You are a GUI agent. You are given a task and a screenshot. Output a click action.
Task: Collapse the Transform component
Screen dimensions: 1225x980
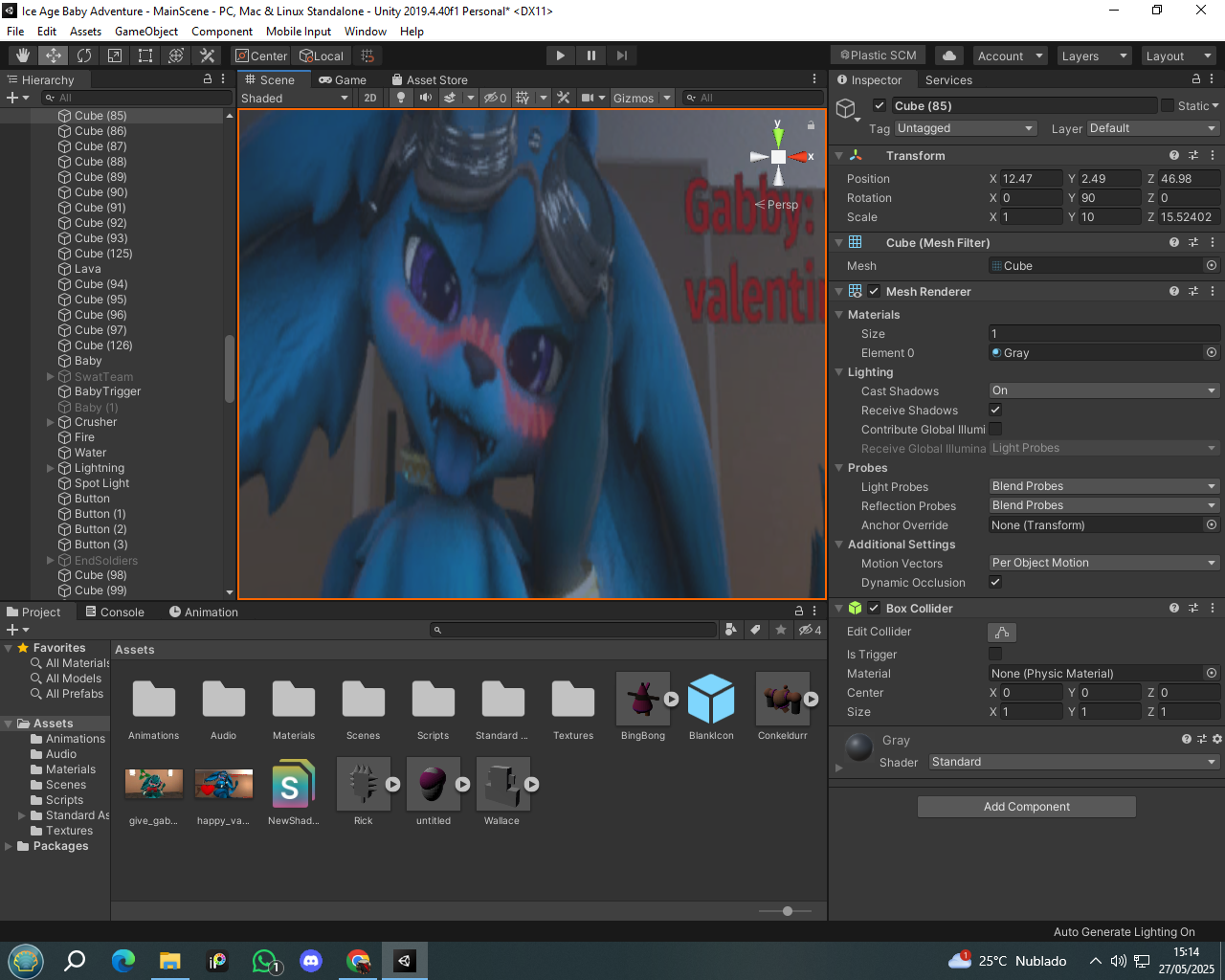pos(838,155)
